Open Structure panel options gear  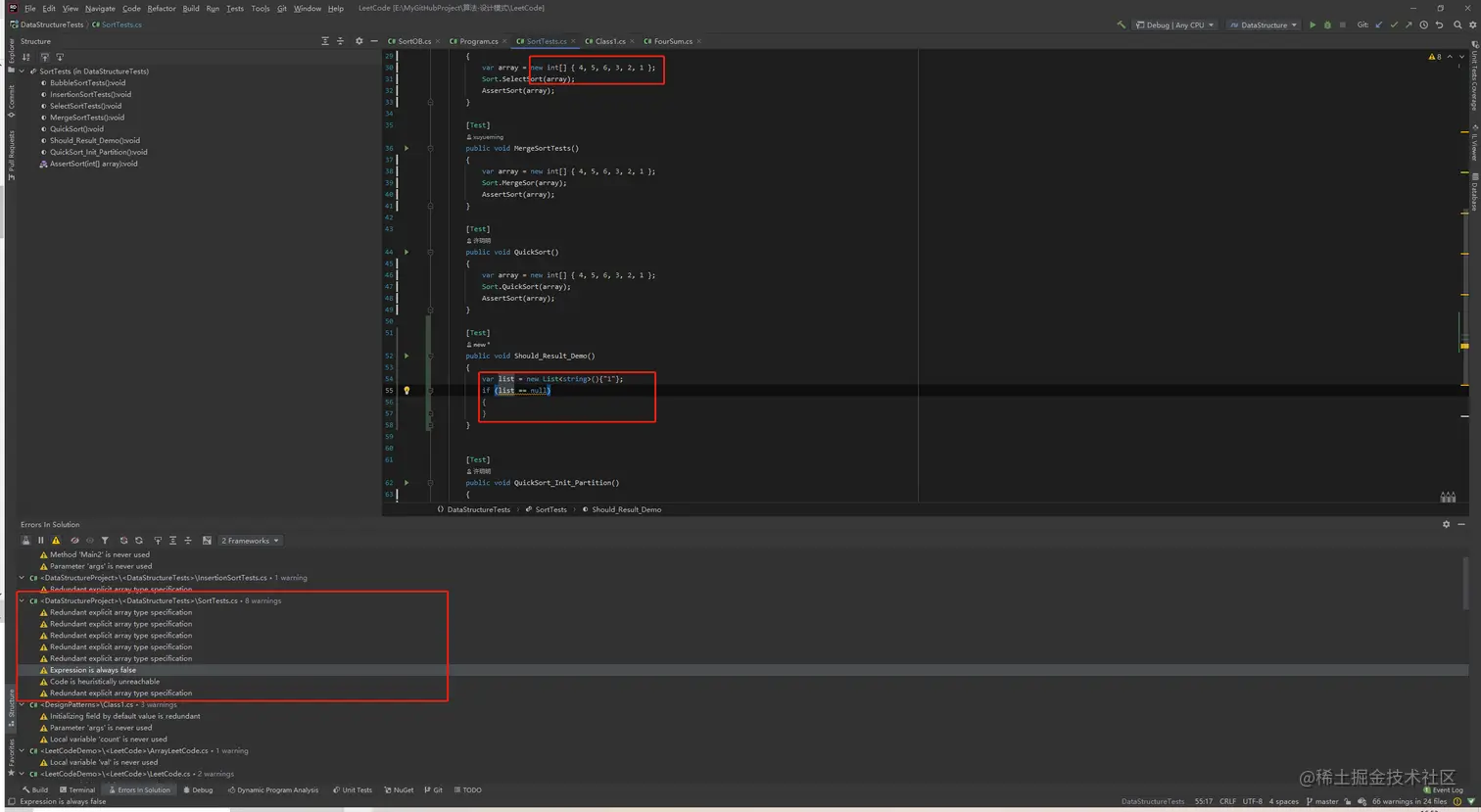click(358, 41)
